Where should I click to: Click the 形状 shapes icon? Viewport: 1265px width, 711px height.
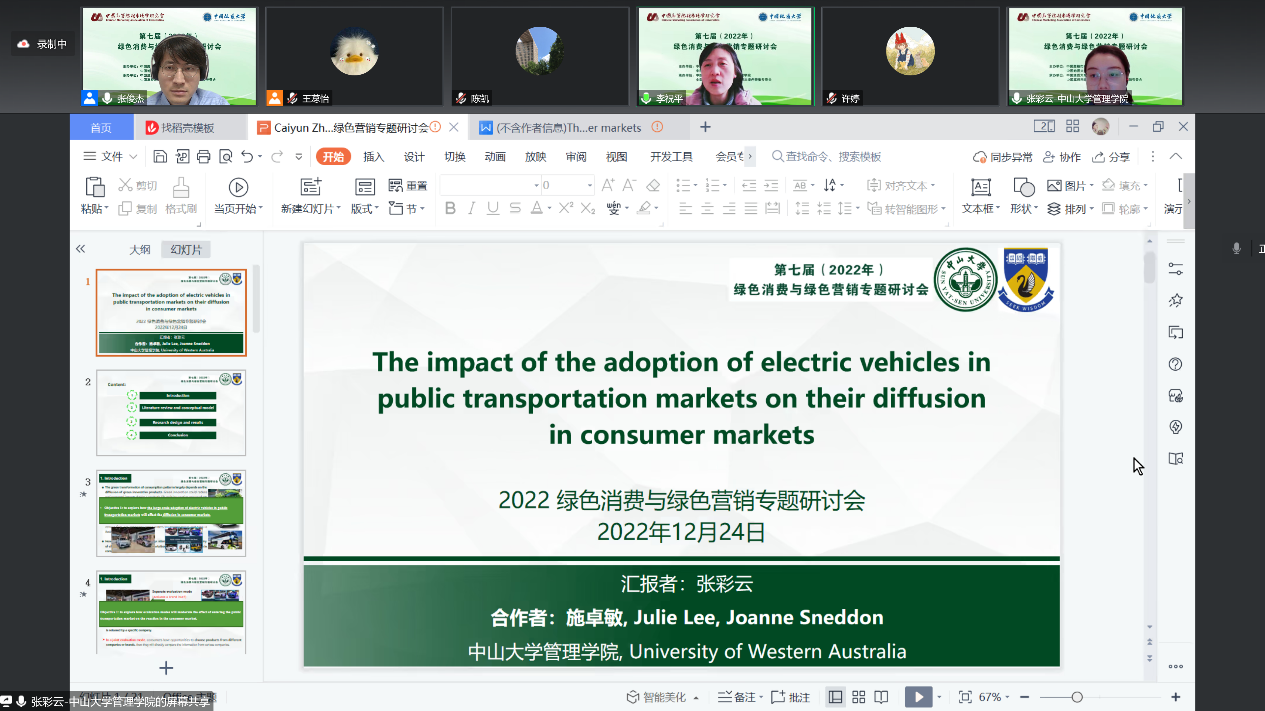click(1023, 187)
